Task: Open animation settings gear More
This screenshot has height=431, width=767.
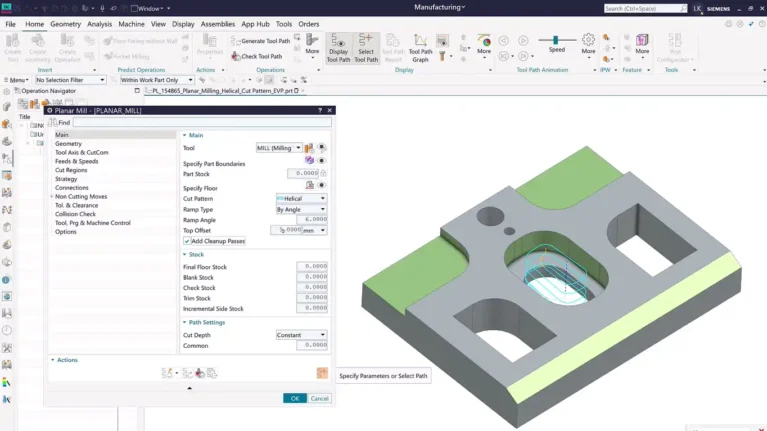Action: [x=588, y=44]
